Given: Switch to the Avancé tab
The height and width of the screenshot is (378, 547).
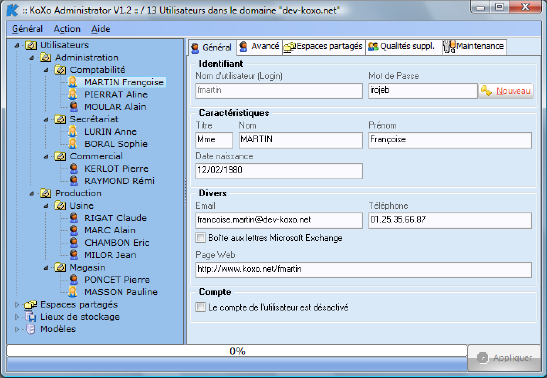Looking at the screenshot, I should coord(259,46).
